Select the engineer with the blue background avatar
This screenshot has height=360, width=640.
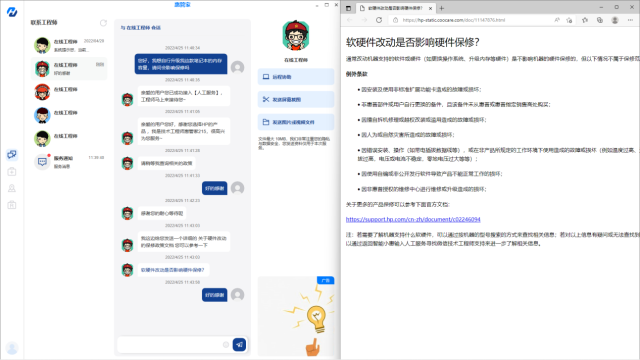69,115
